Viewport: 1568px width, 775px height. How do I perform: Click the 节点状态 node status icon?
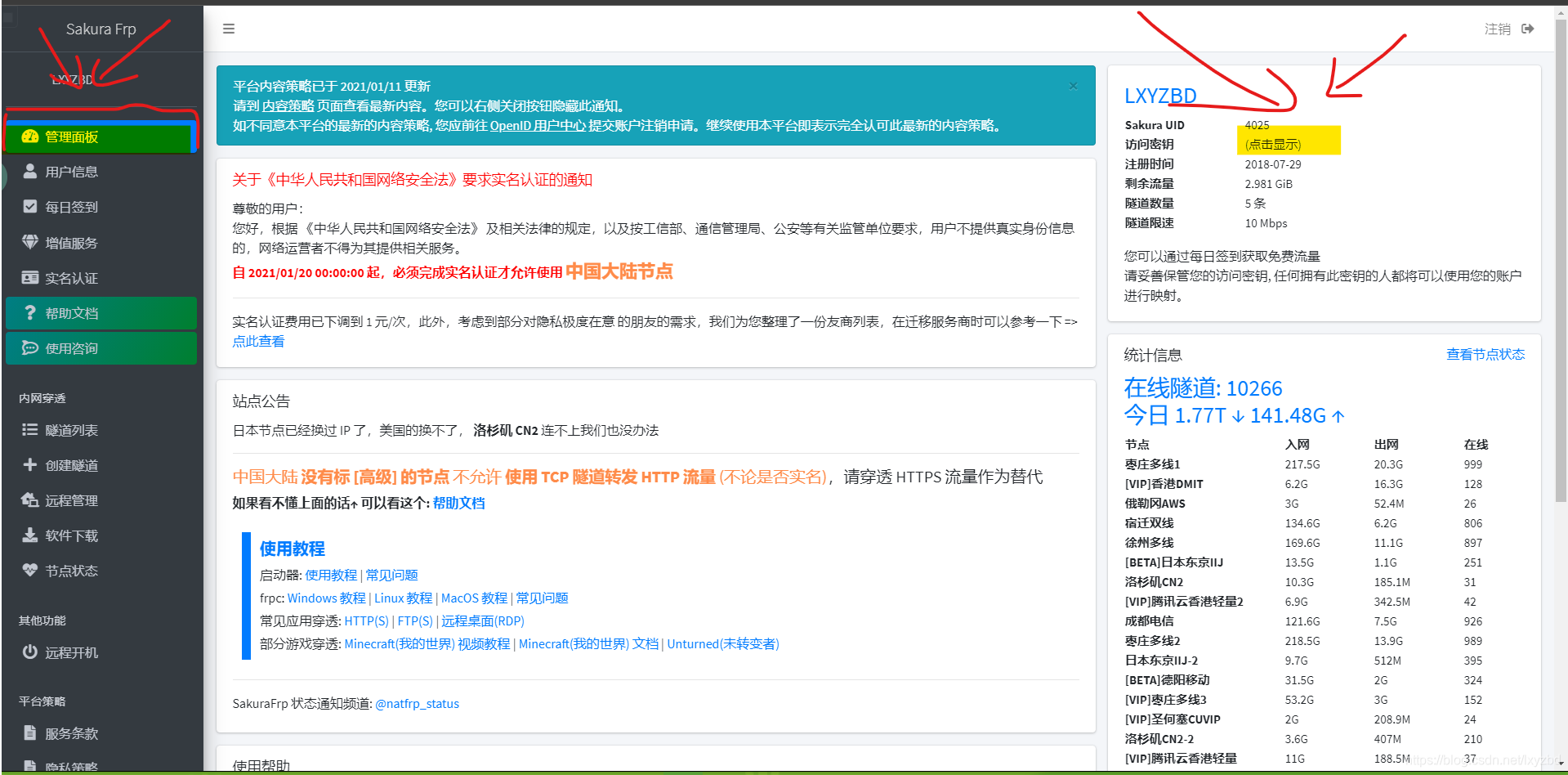tap(30, 570)
